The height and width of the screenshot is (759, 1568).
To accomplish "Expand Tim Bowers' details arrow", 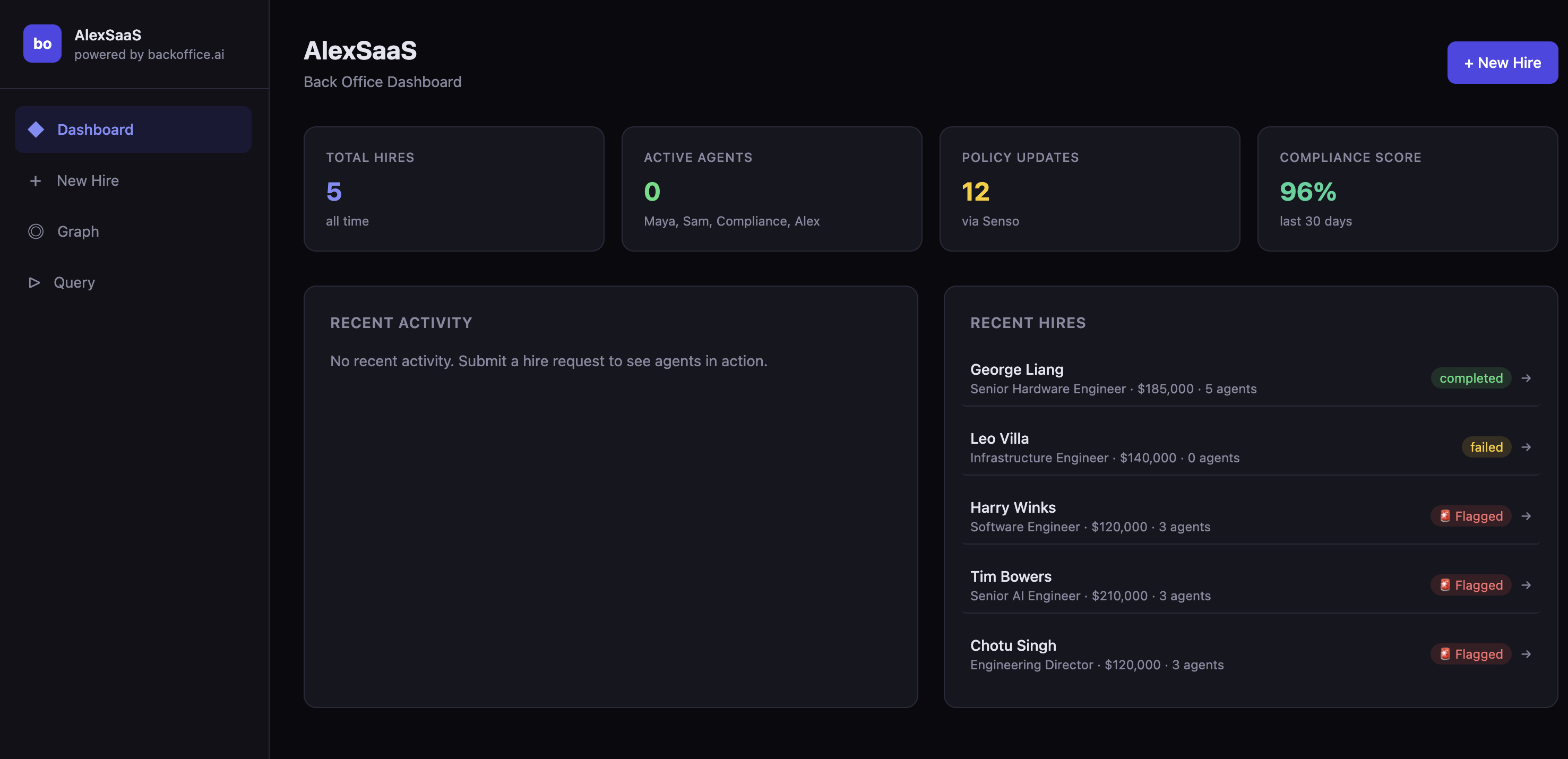I will tap(1526, 585).
